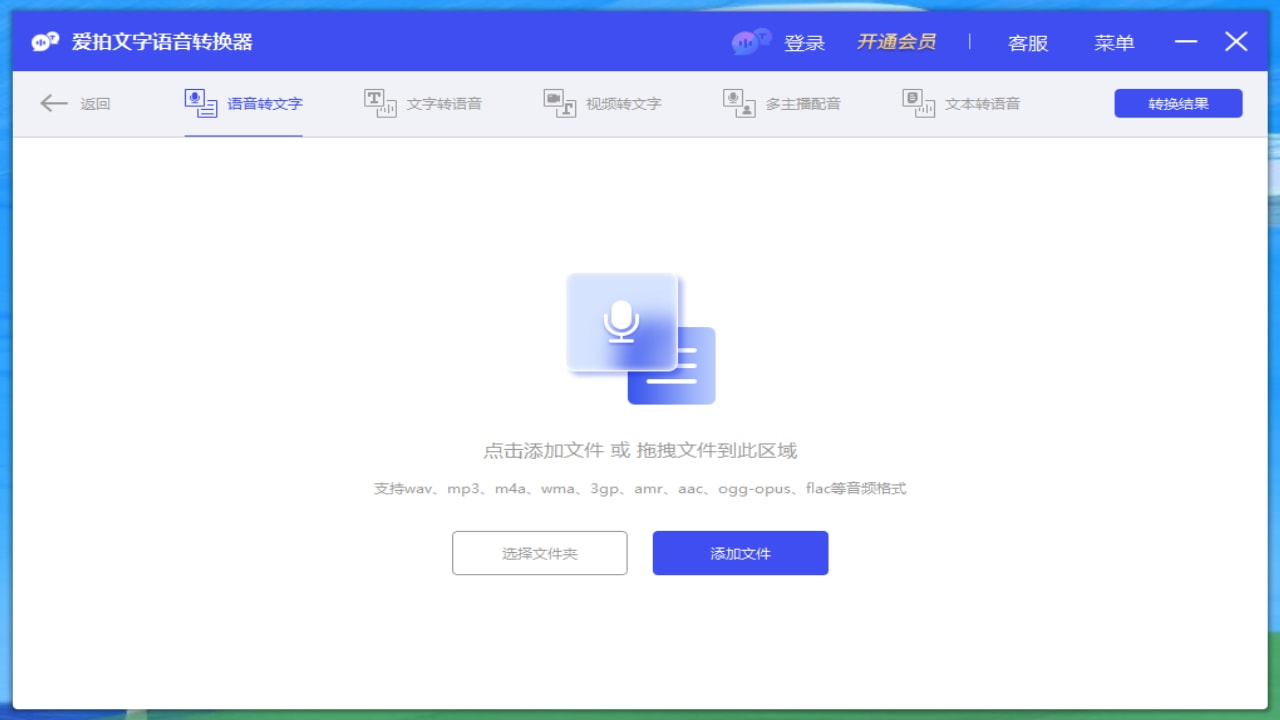
Task: Click the 添加文件 button
Action: pos(740,553)
